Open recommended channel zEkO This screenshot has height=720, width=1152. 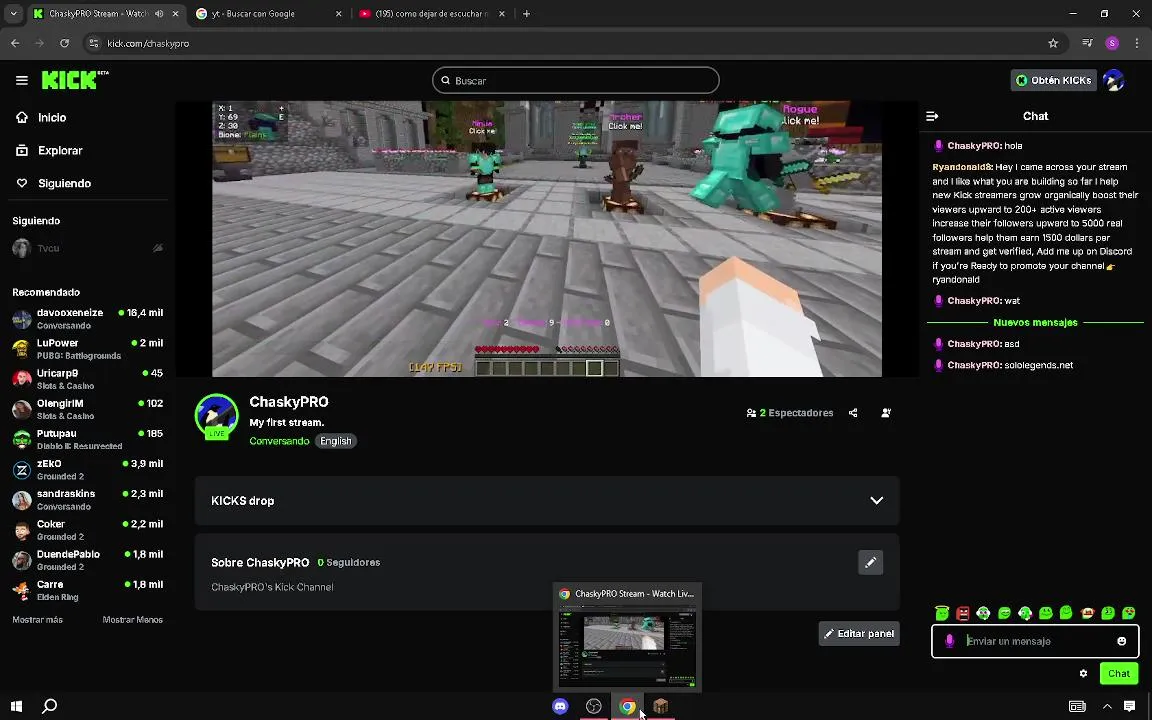click(x=87, y=469)
